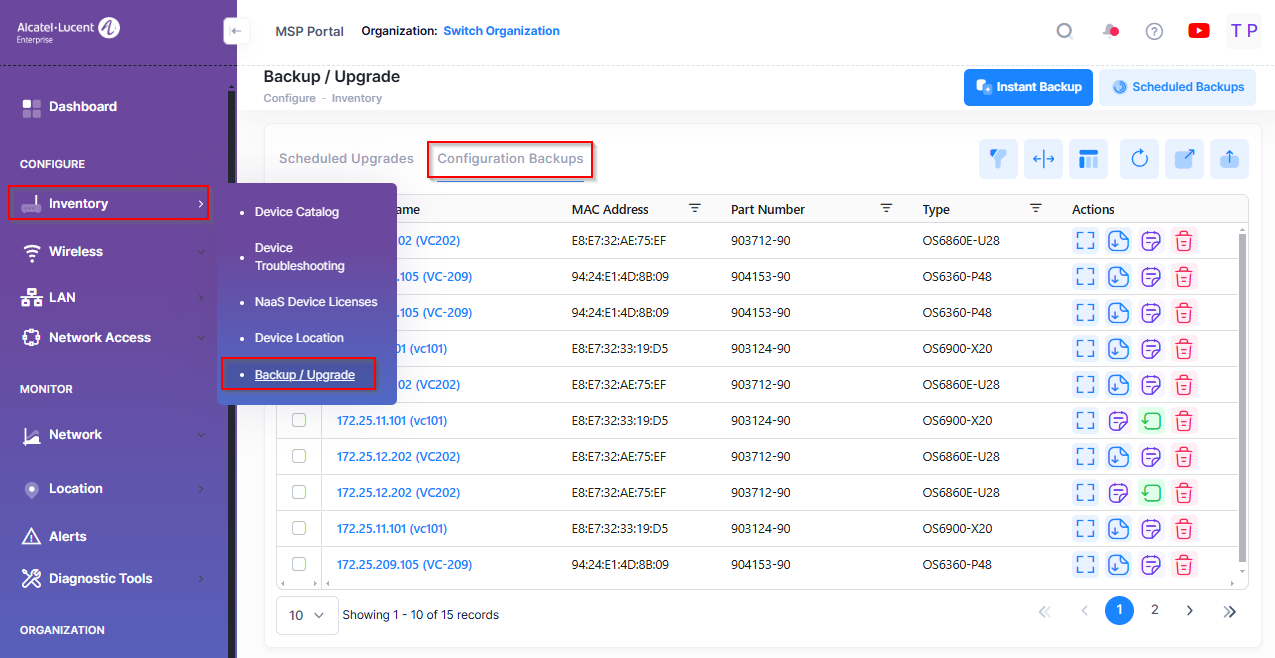Tick checkbox of vc101 row with green restore icon
This screenshot has height=658, width=1275.
point(299,420)
